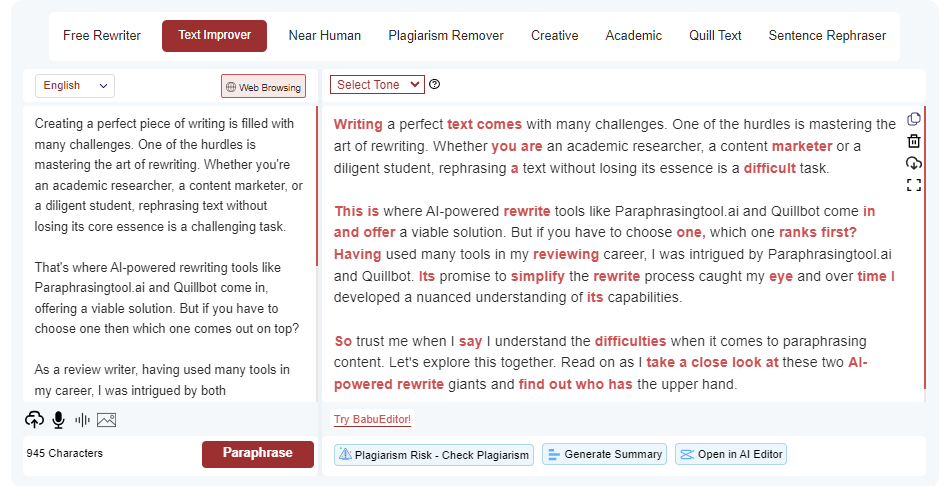Expand output to fullscreen view
This screenshot has width=946, height=486.
tap(913, 185)
